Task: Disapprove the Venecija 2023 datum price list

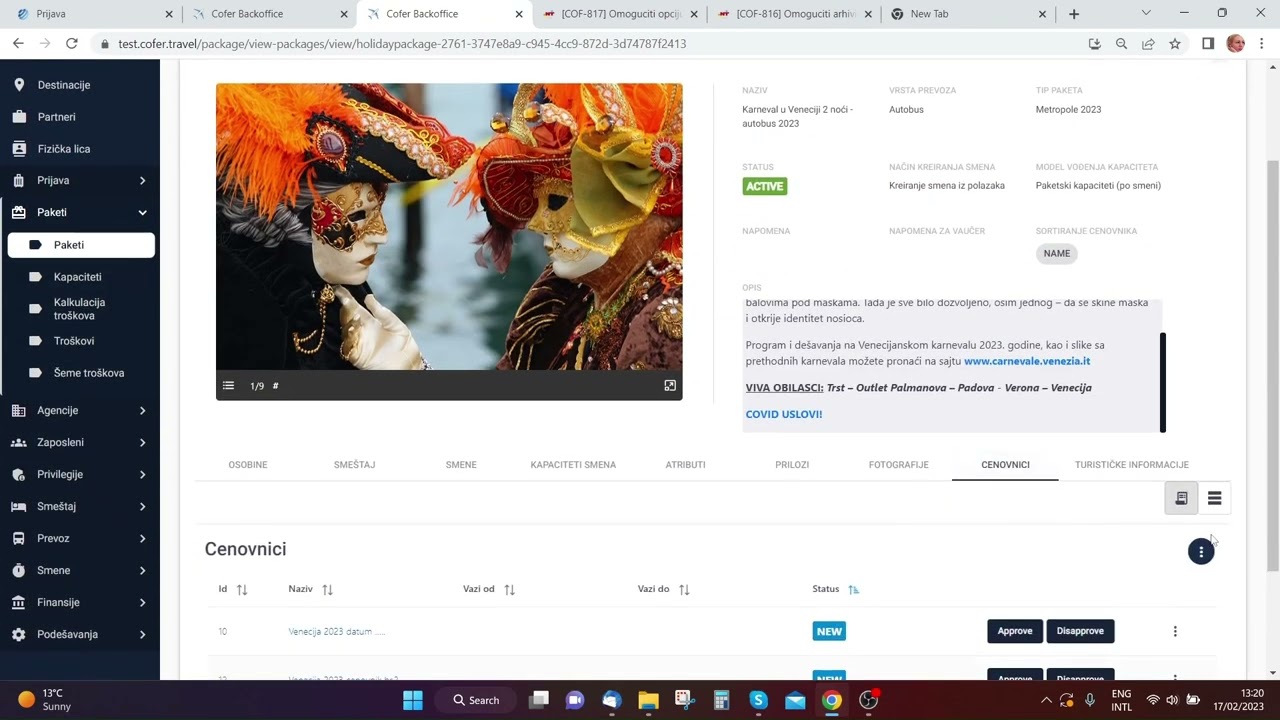Action: [1080, 631]
